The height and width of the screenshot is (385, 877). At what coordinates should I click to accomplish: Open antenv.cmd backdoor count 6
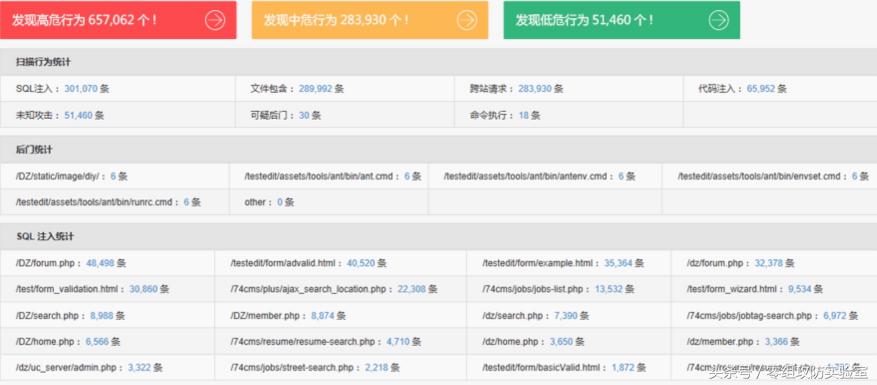tap(621, 176)
